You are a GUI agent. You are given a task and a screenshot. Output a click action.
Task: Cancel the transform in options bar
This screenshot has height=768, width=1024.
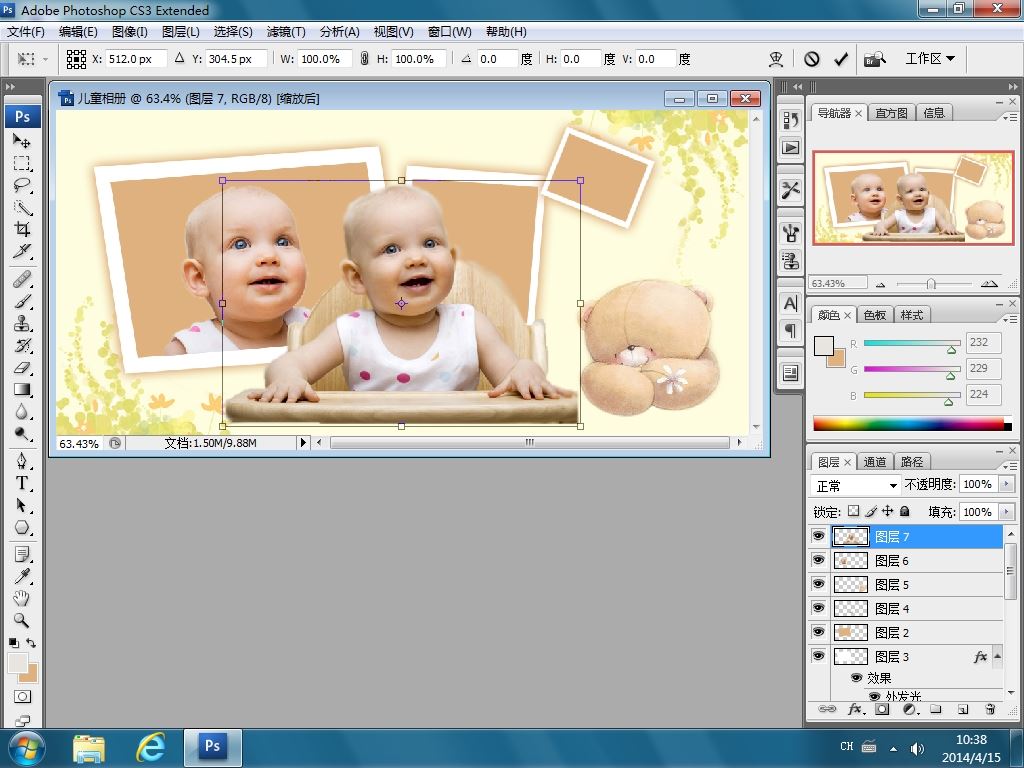point(812,59)
